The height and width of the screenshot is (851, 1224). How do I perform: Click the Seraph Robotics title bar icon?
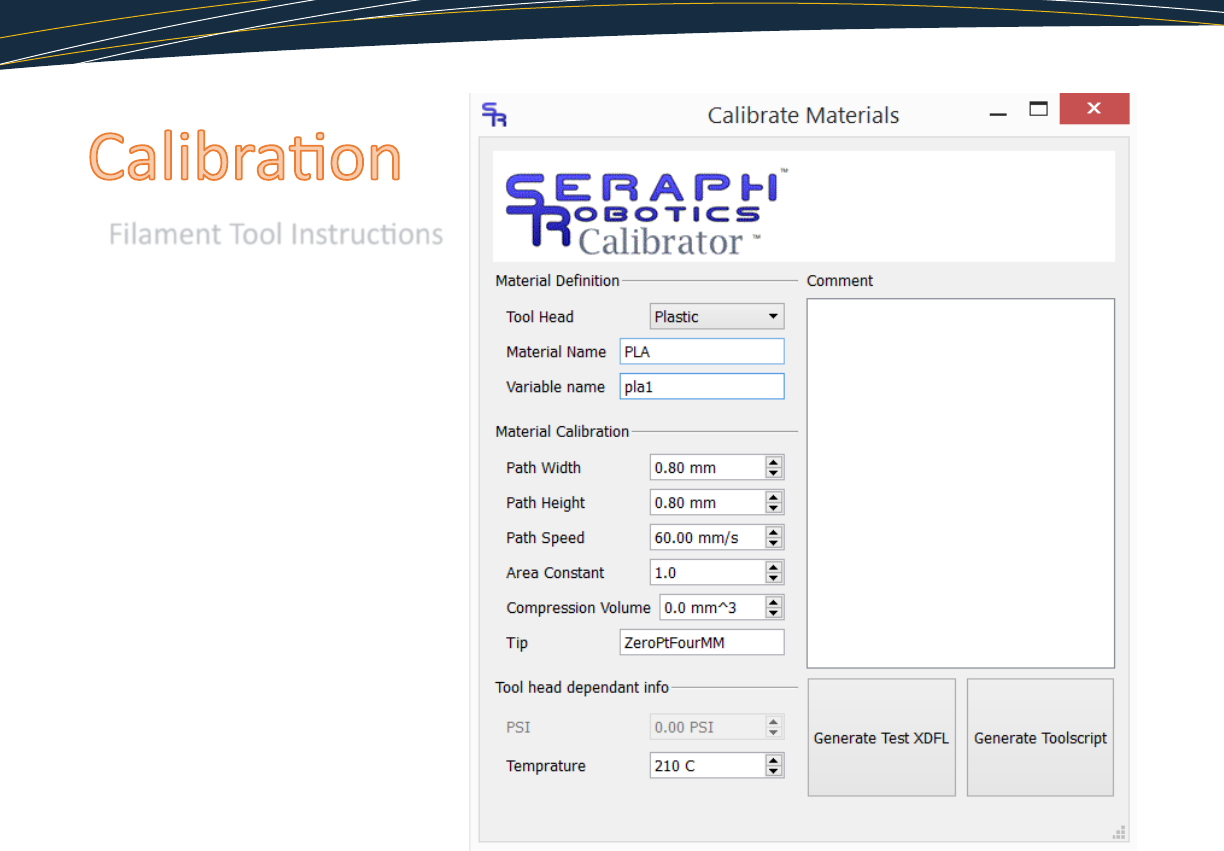click(x=494, y=114)
